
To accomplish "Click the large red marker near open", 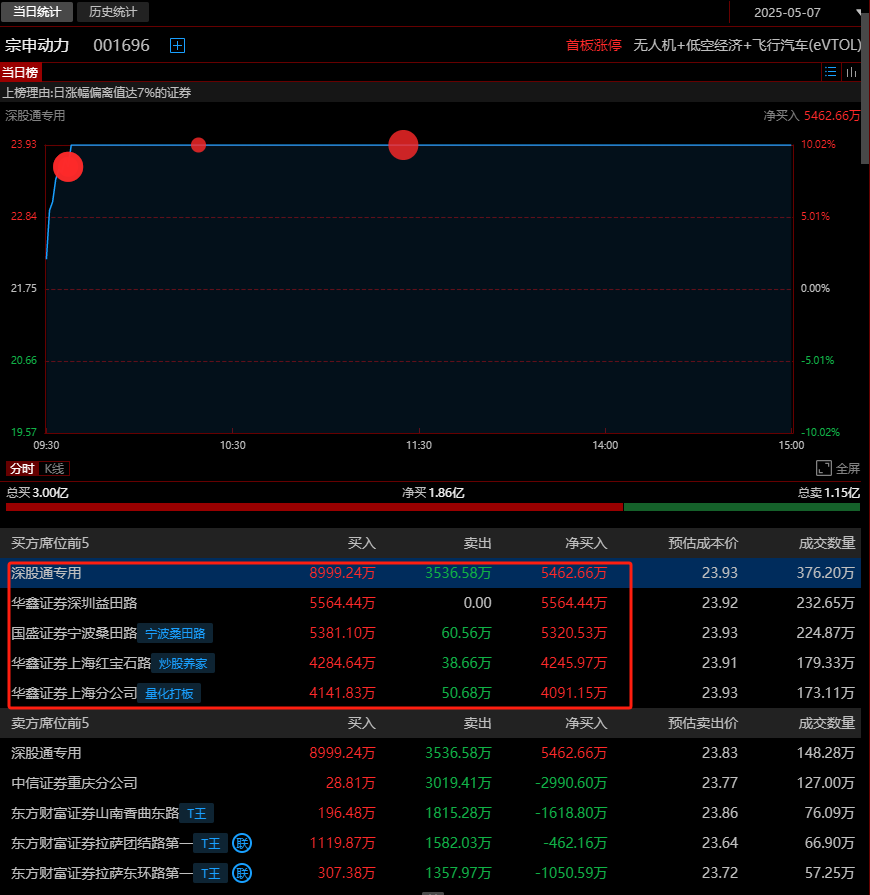I will (x=68, y=167).
